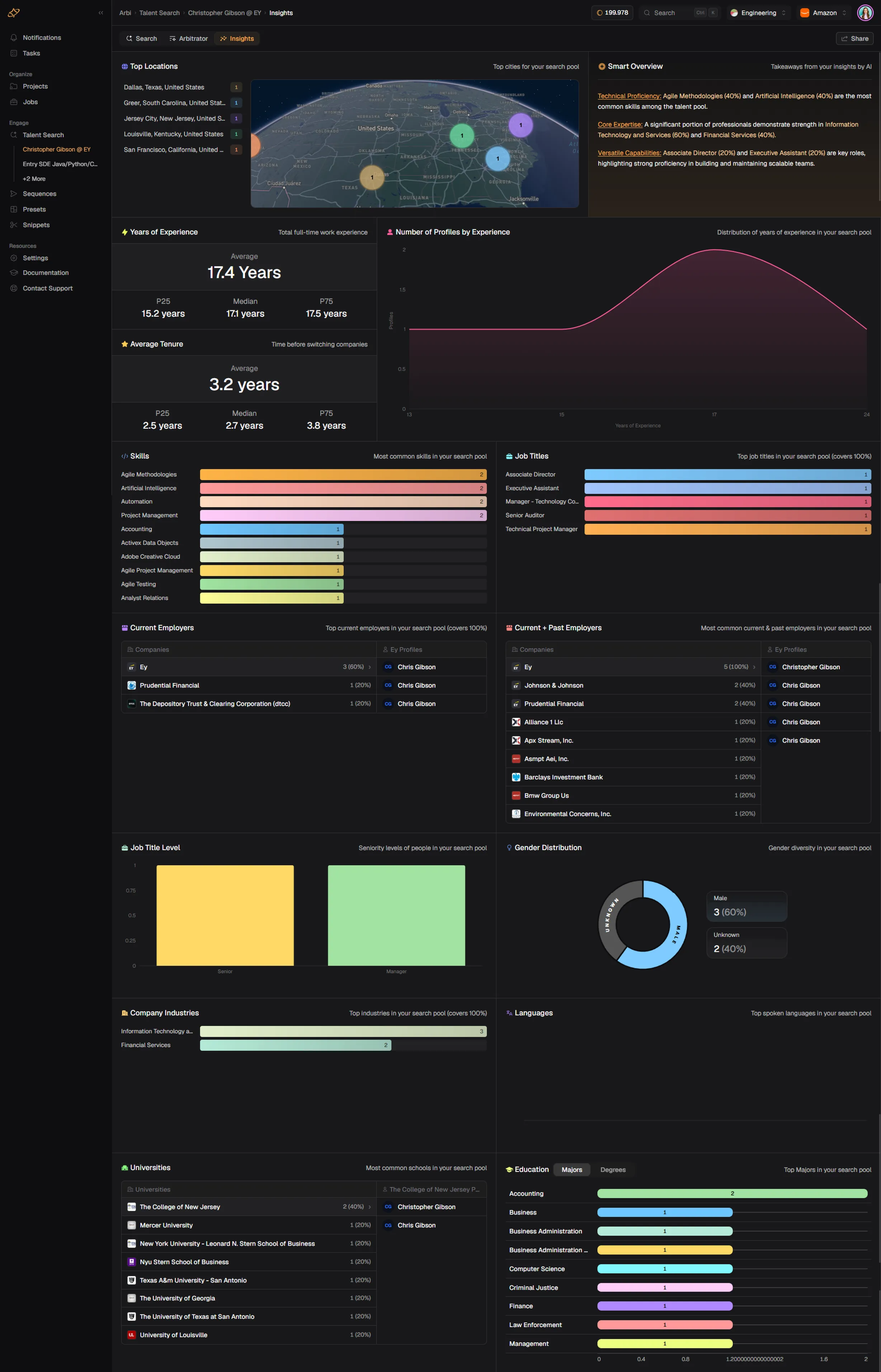Click the 199.978 credits indicator
Image resolution: width=881 pixels, height=1372 pixels.
coord(612,13)
